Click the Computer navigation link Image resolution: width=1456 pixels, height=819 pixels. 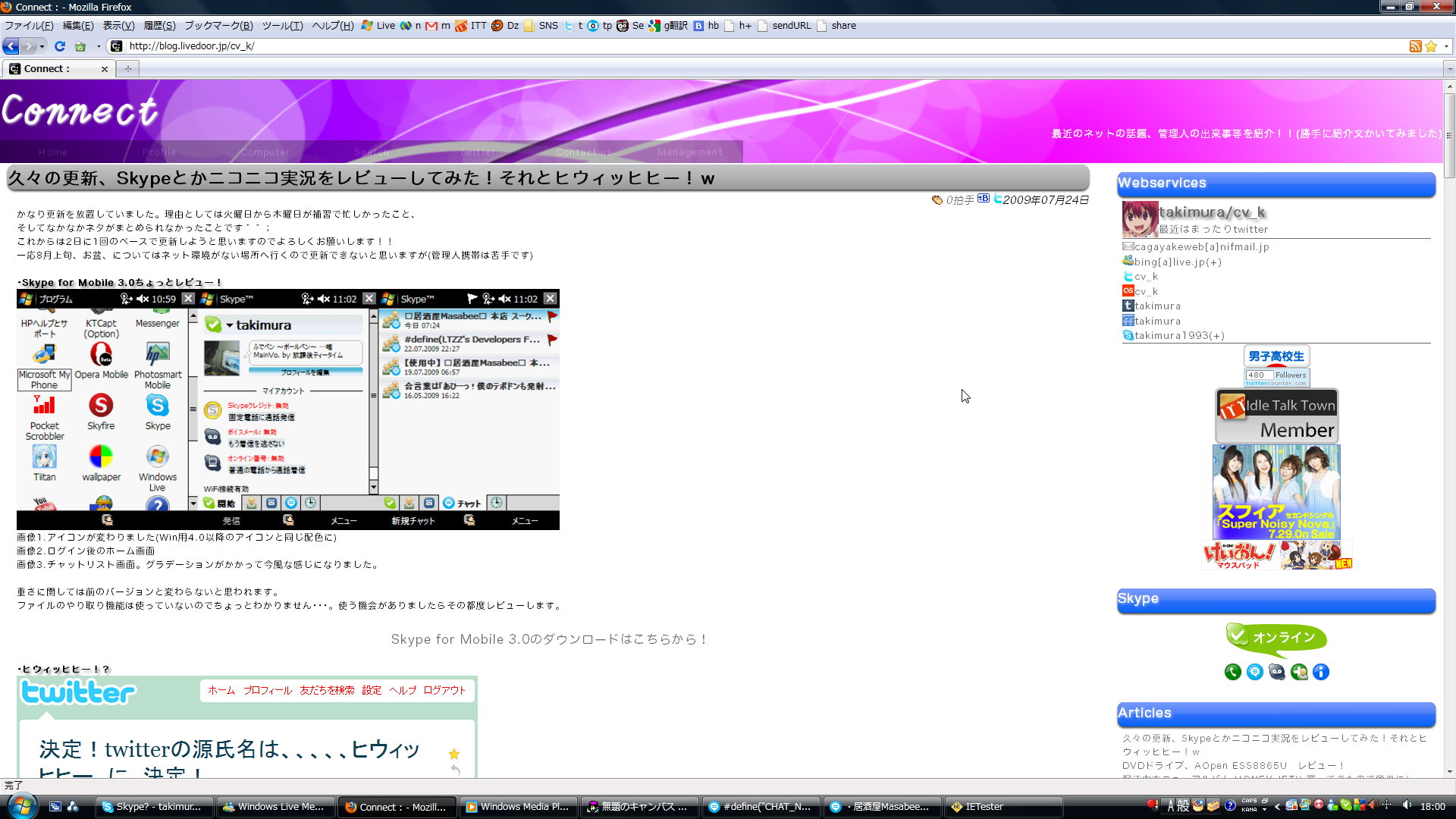[x=265, y=152]
